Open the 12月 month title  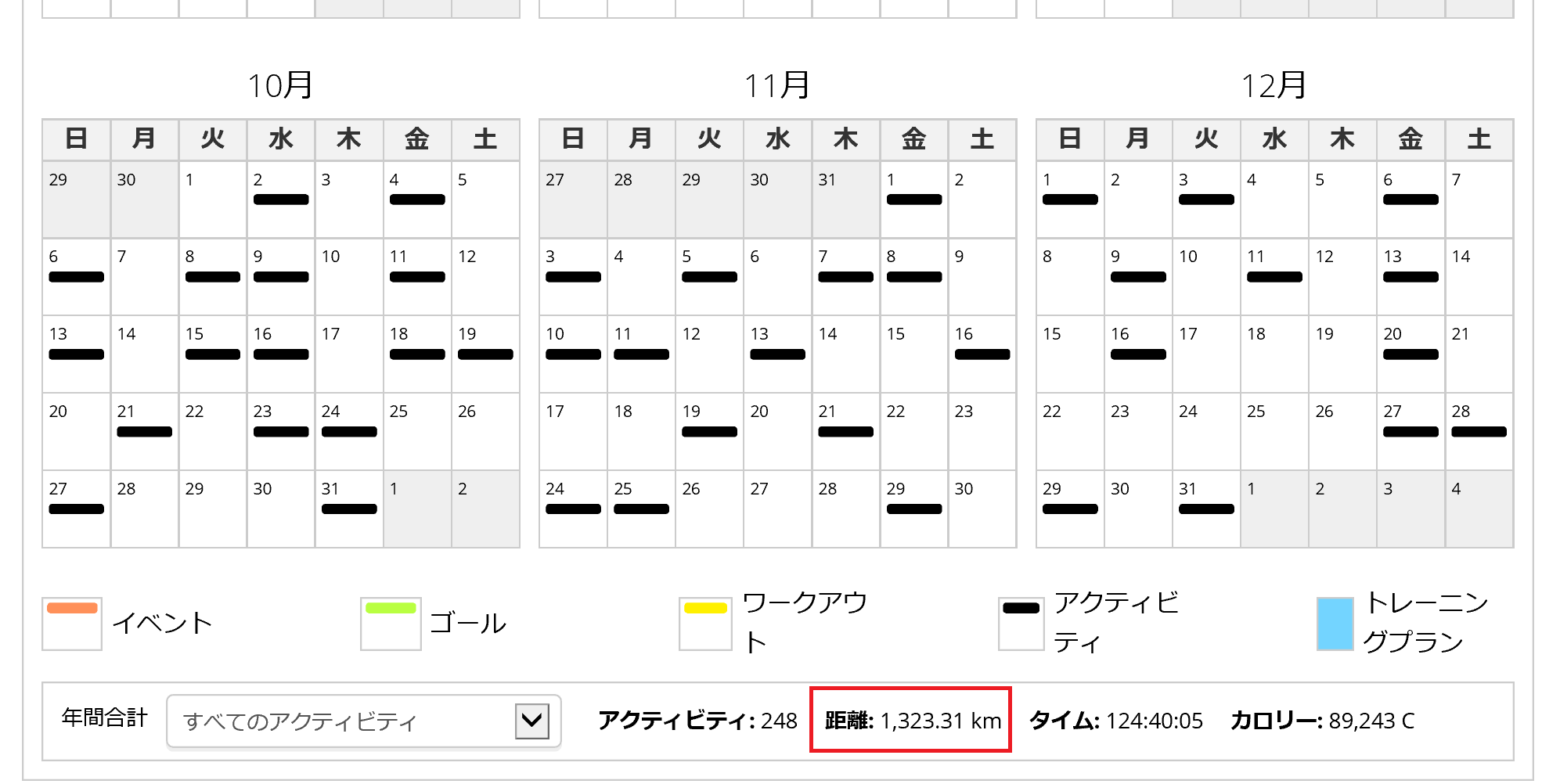click(x=1274, y=85)
